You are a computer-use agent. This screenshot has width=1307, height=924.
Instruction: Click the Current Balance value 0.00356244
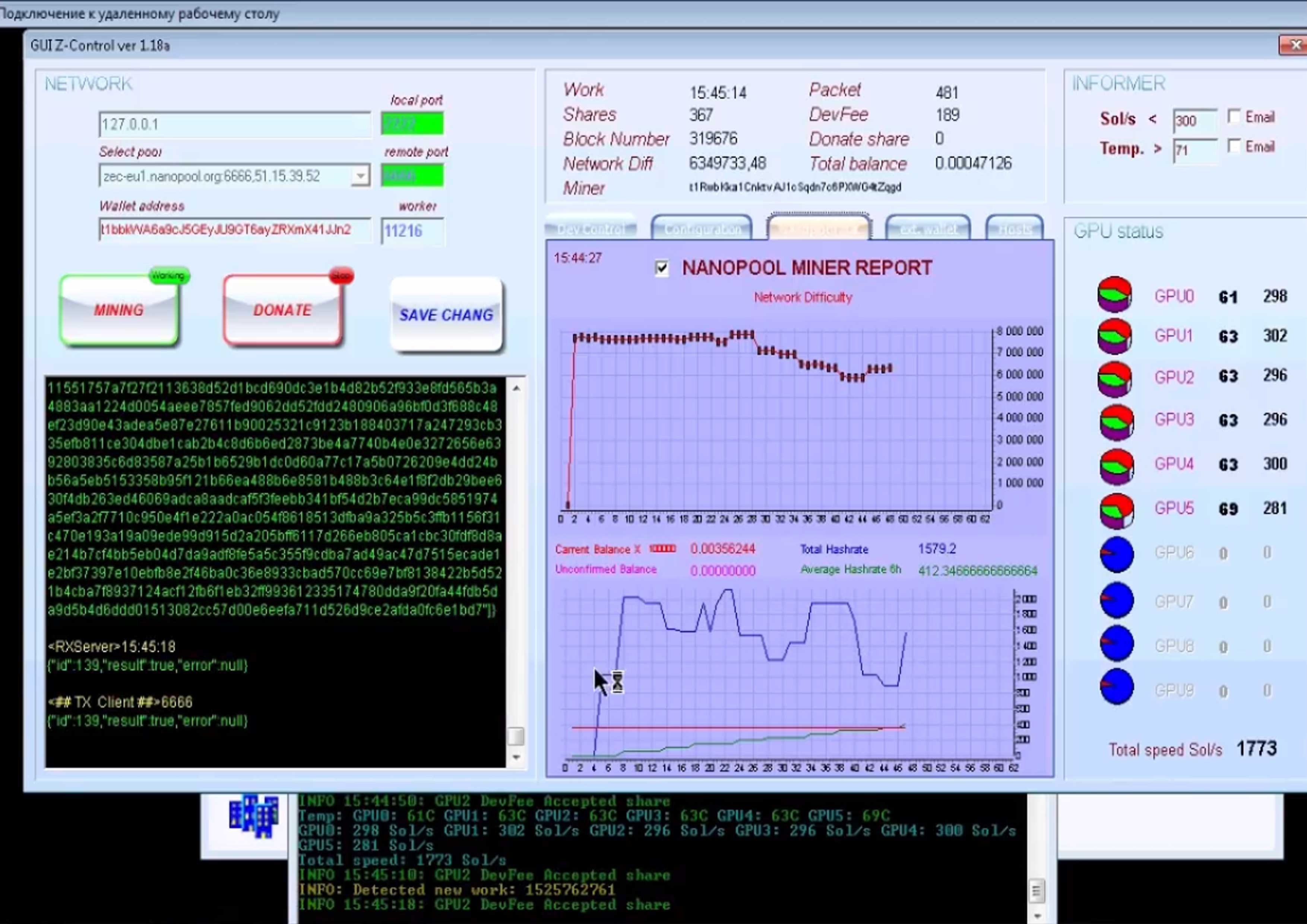tap(722, 549)
